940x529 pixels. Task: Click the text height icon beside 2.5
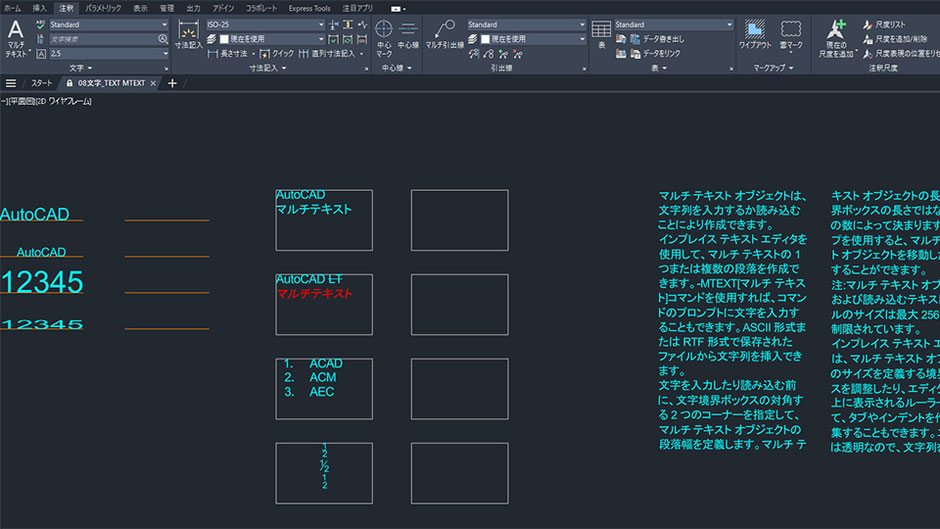coord(41,54)
